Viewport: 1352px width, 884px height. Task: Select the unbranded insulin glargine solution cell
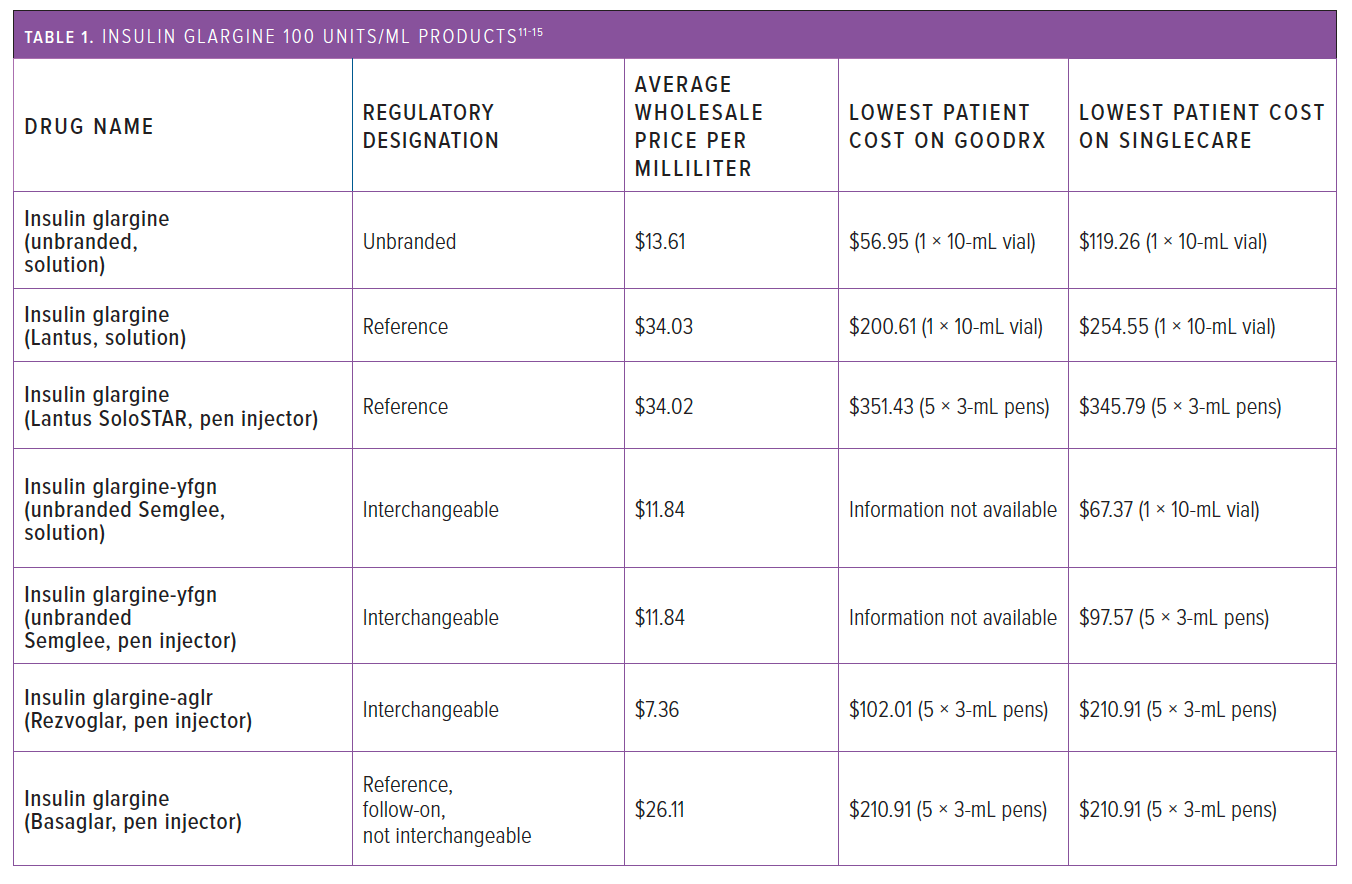[x=97, y=242]
